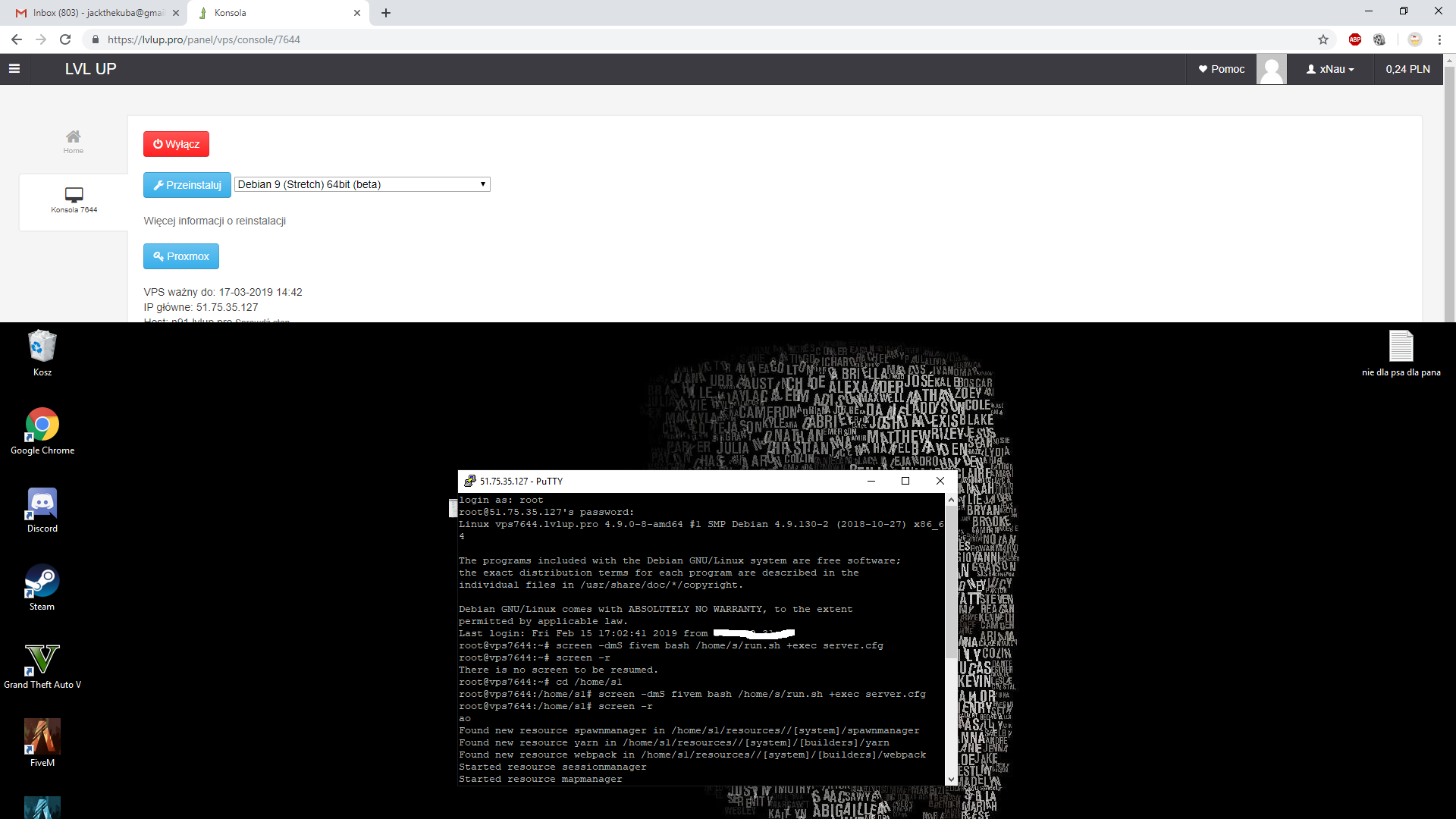This screenshot has height=819, width=1456.
Task: Expand the Debian 9 OS dropdown
Action: (362, 184)
